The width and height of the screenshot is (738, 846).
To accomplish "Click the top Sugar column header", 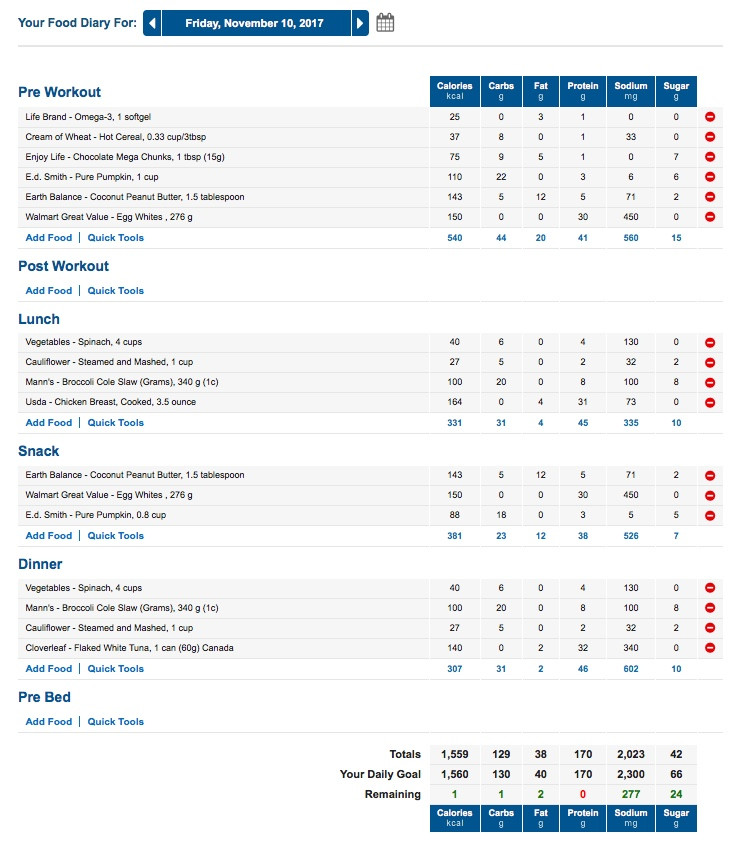I will click(x=676, y=91).
